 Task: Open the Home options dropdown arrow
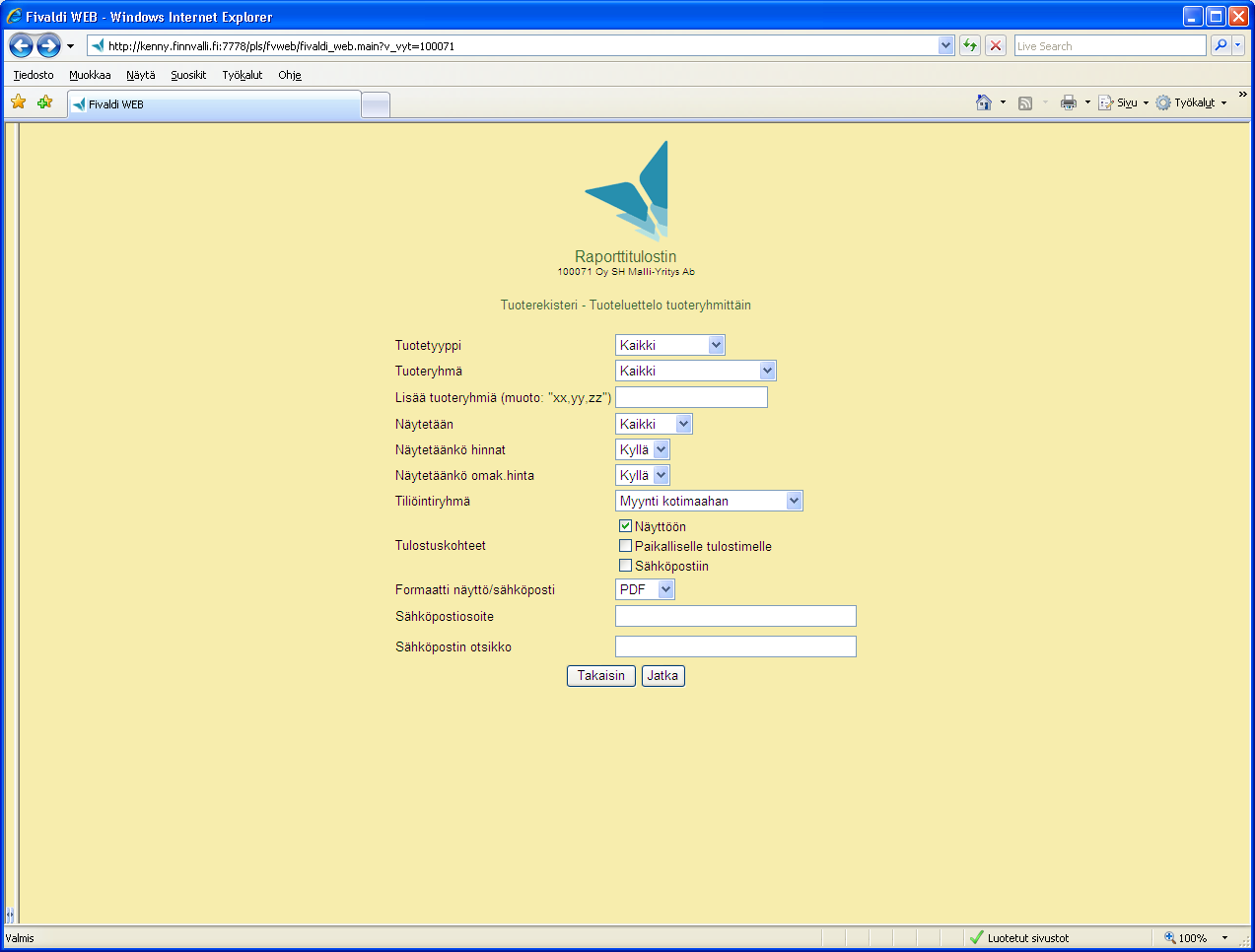1003,102
